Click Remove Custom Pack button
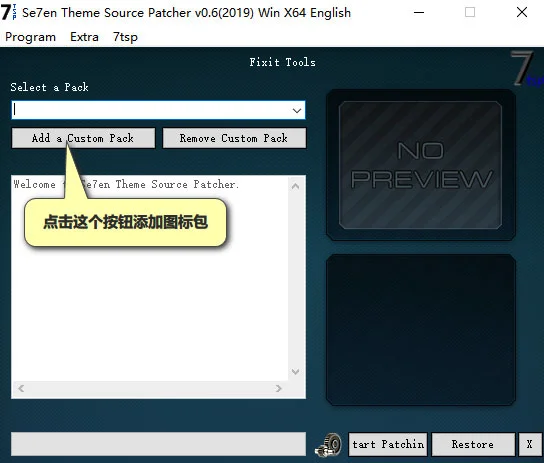544x463 pixels. [x=234, y=138]
